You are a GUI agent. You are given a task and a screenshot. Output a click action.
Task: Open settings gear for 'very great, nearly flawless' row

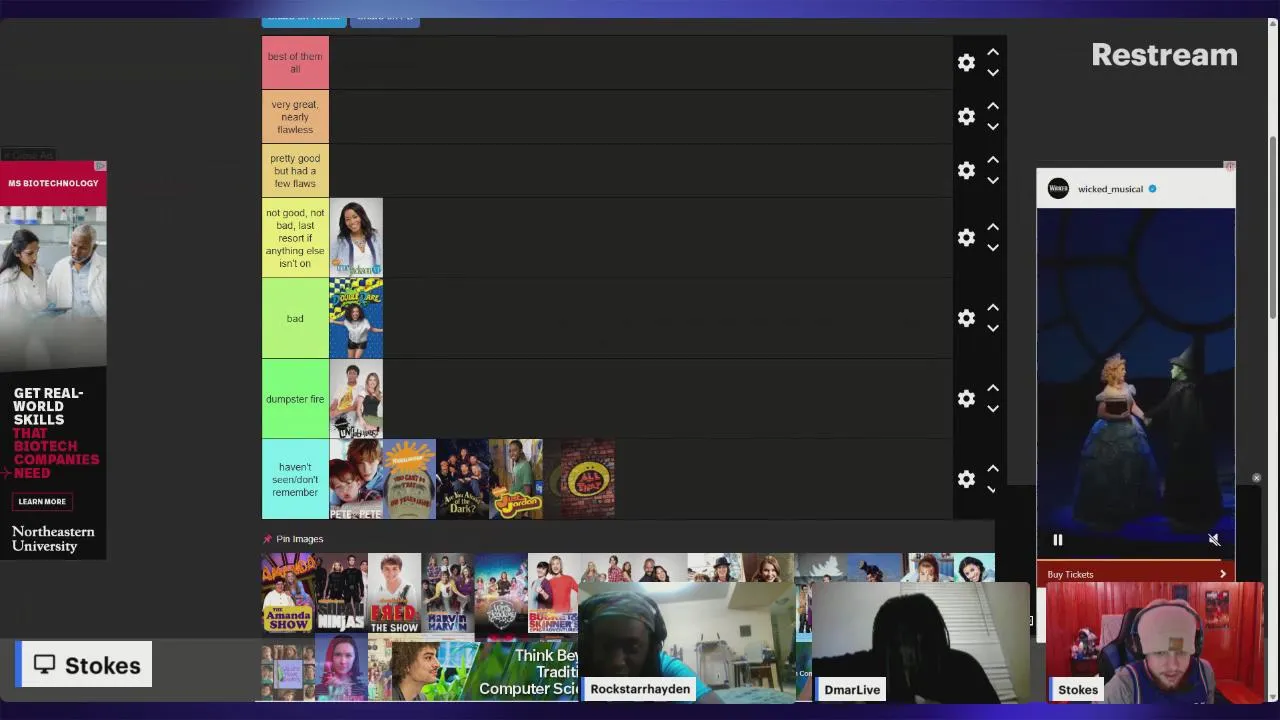pos(966,117)
